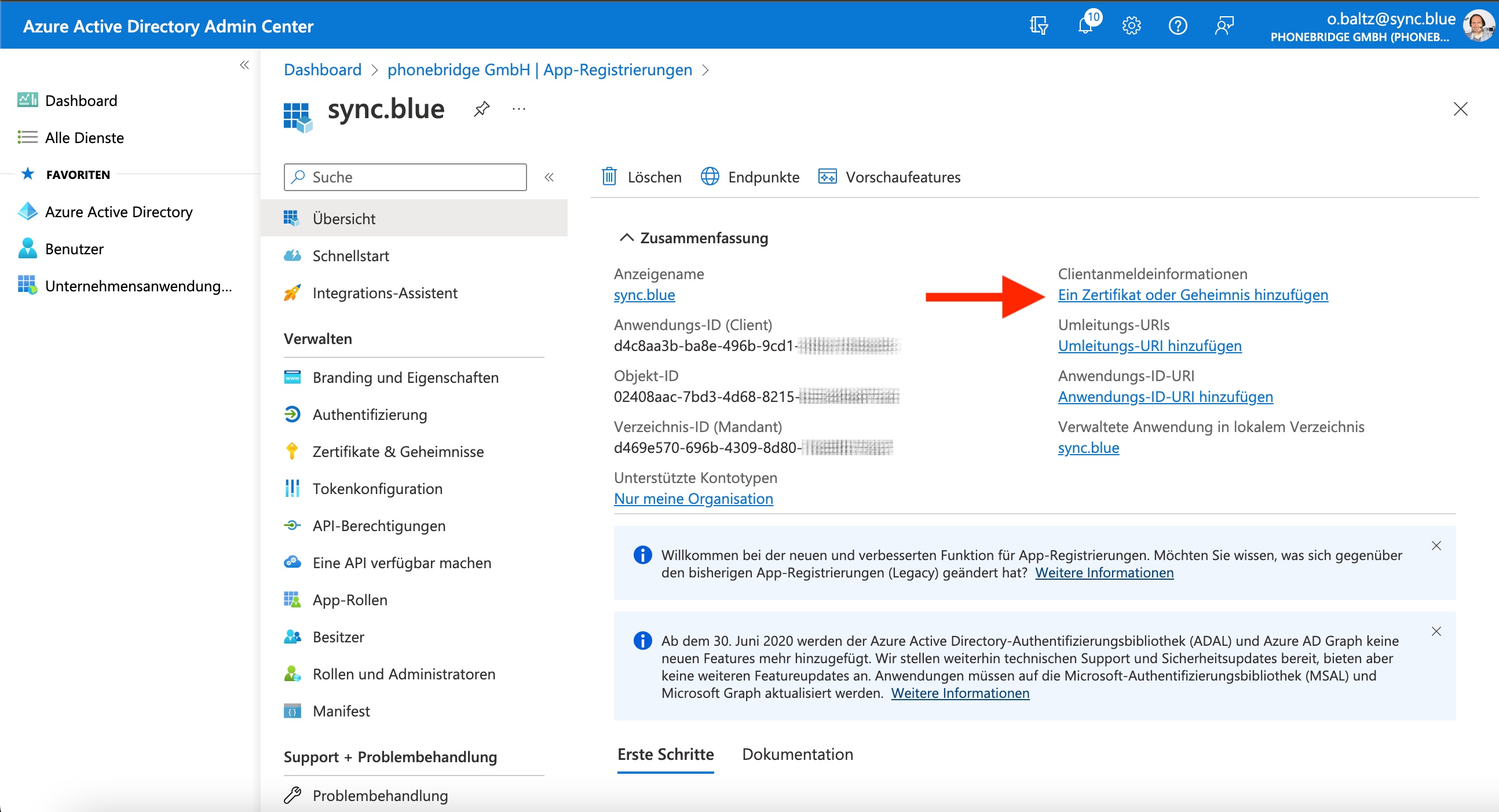The image size is (1499, 812).
Task: Dismiss the ADAL deprecation info banner
Action: [1436, 631]
